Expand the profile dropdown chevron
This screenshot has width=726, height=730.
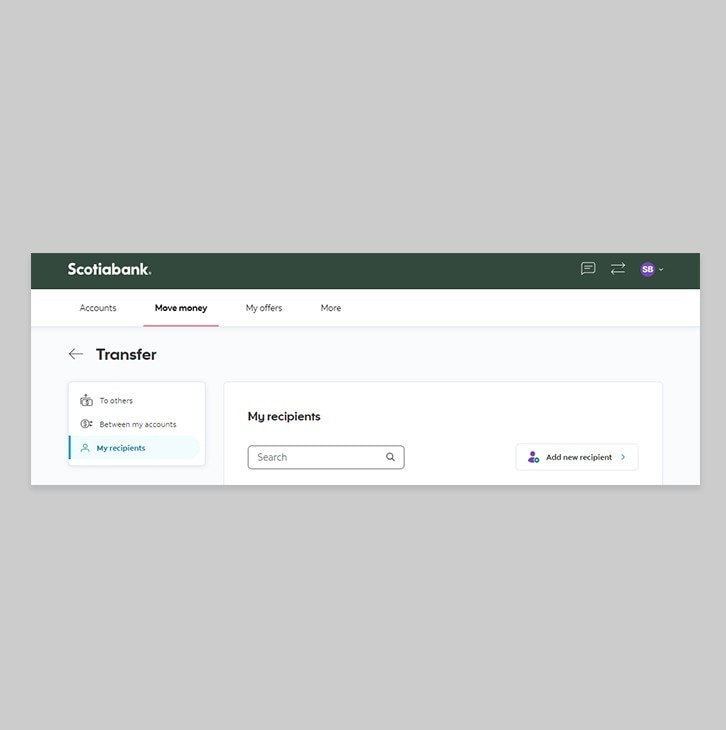click(661, 270)
